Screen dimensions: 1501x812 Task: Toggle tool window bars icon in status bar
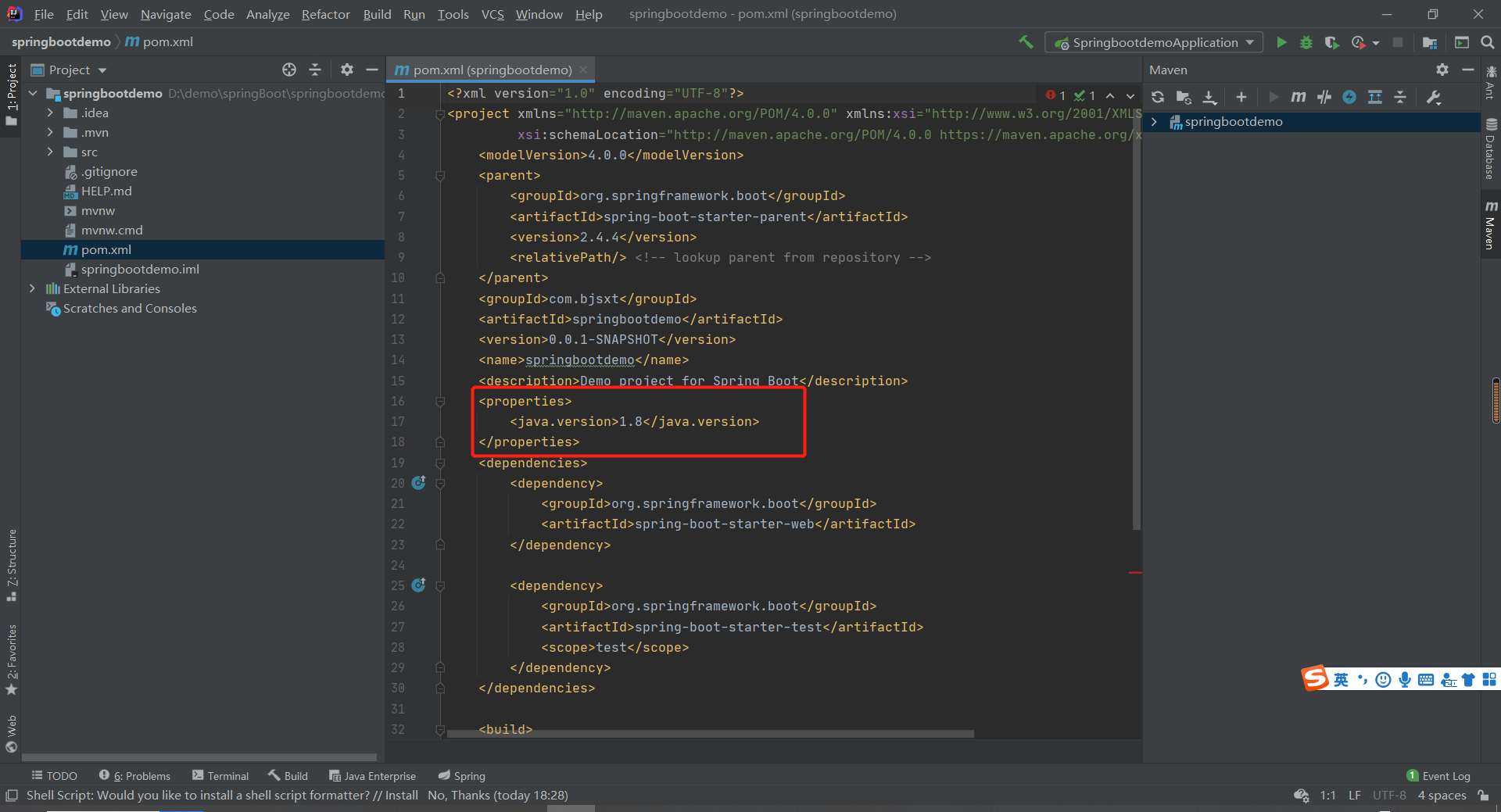[x=11, y=796]
